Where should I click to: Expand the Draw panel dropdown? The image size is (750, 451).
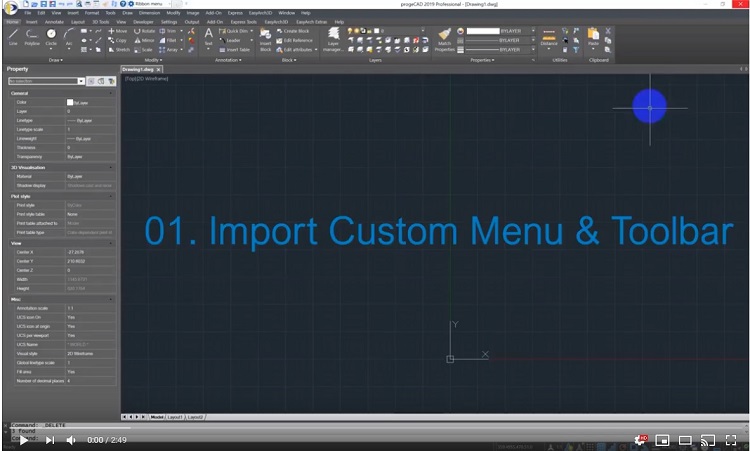[x=56, y=60]
